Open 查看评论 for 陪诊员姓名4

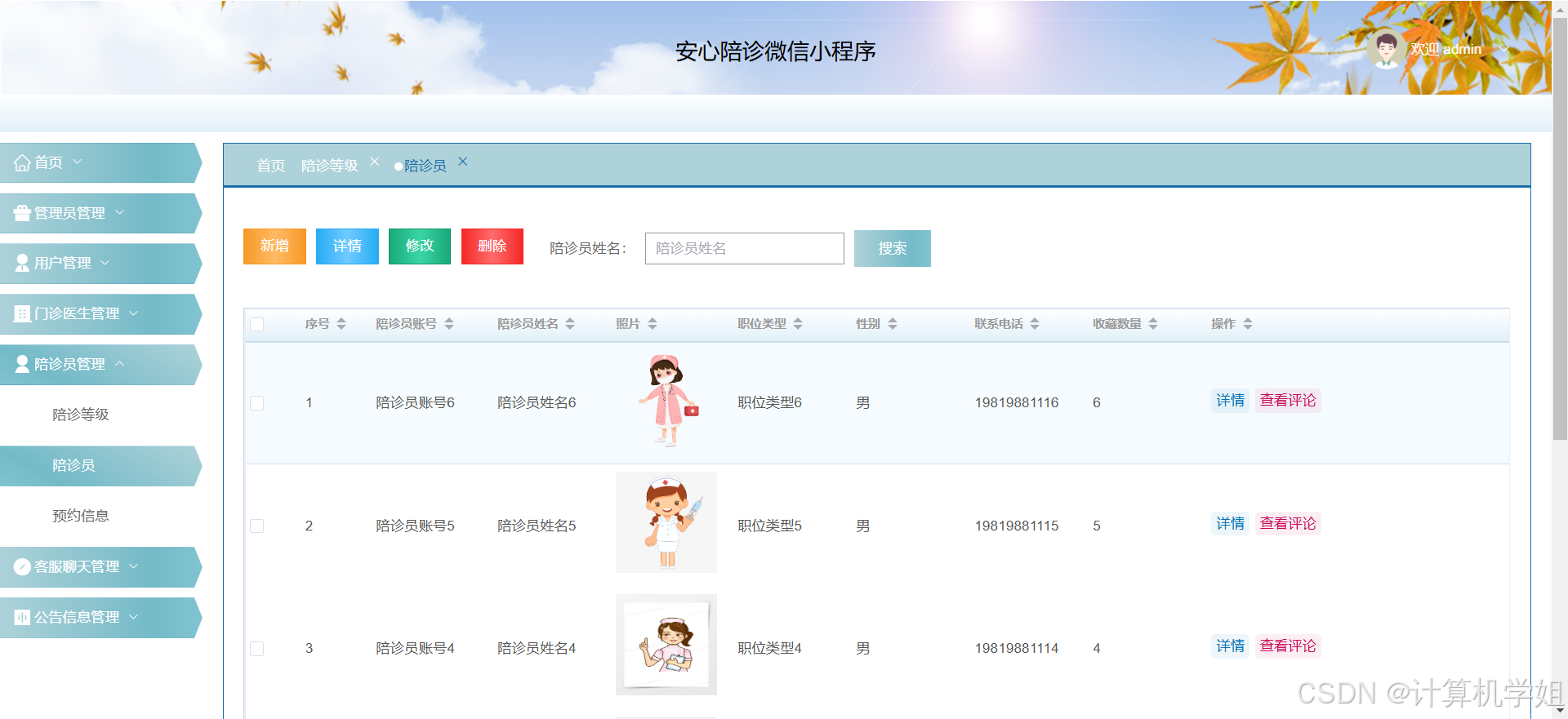1288,646
